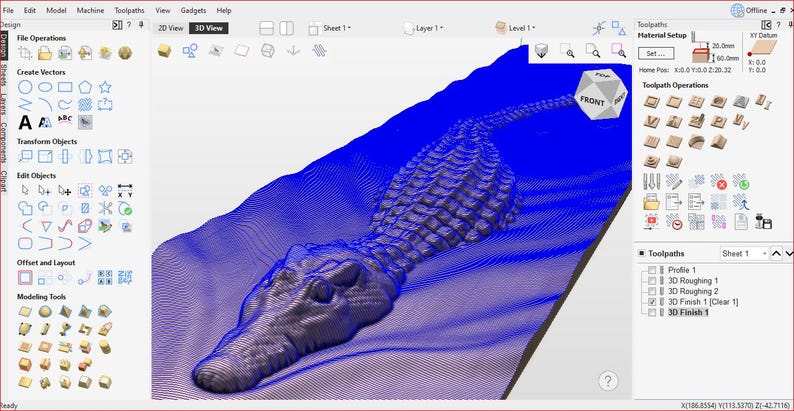
Task: Open the Toolpaths menu
Action: (129, 10)
